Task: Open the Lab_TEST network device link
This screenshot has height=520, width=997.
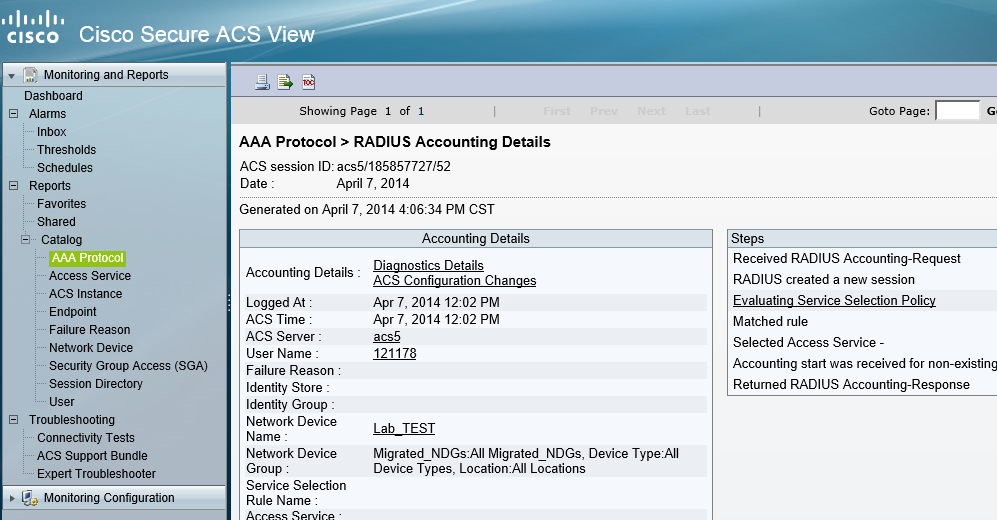Action: [404, 428]
